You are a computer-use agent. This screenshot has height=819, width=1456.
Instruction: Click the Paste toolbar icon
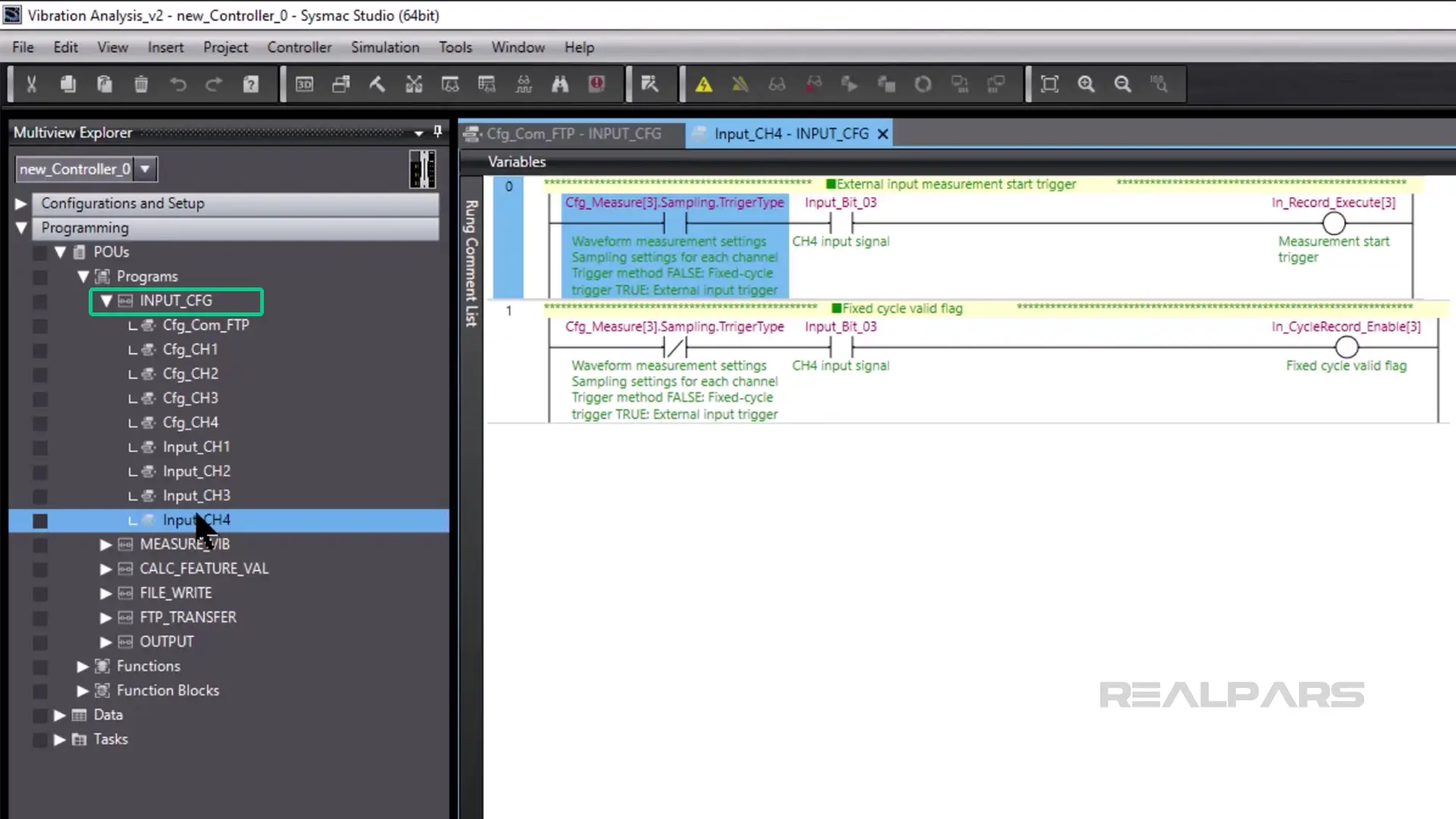tap(105, 84)
